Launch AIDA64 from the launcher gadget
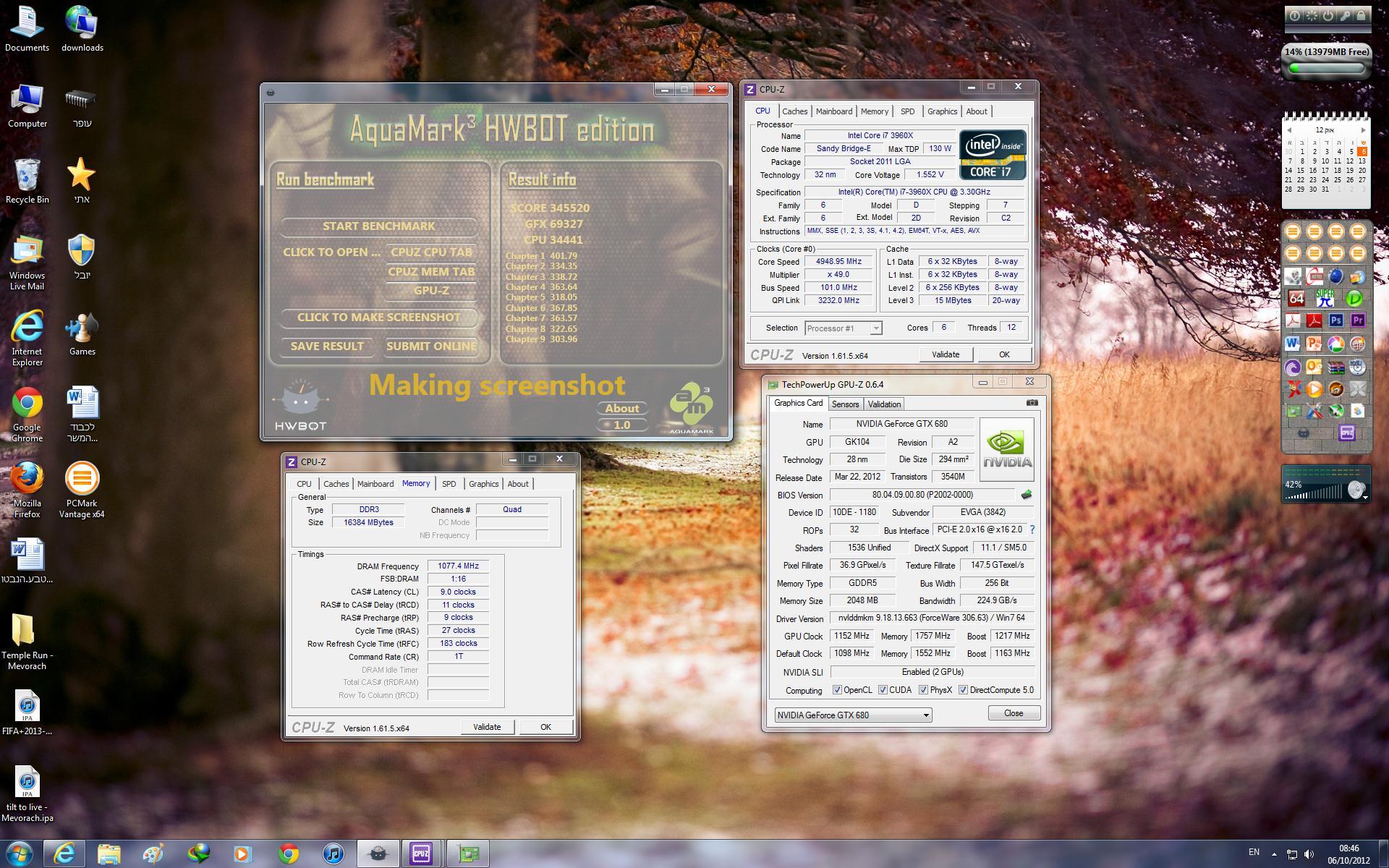Viewport: 1389px width, 868px height. [1296, 297]
